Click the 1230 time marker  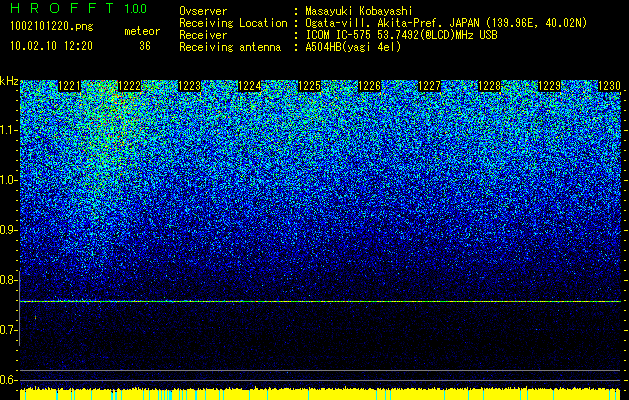(609, 86)
